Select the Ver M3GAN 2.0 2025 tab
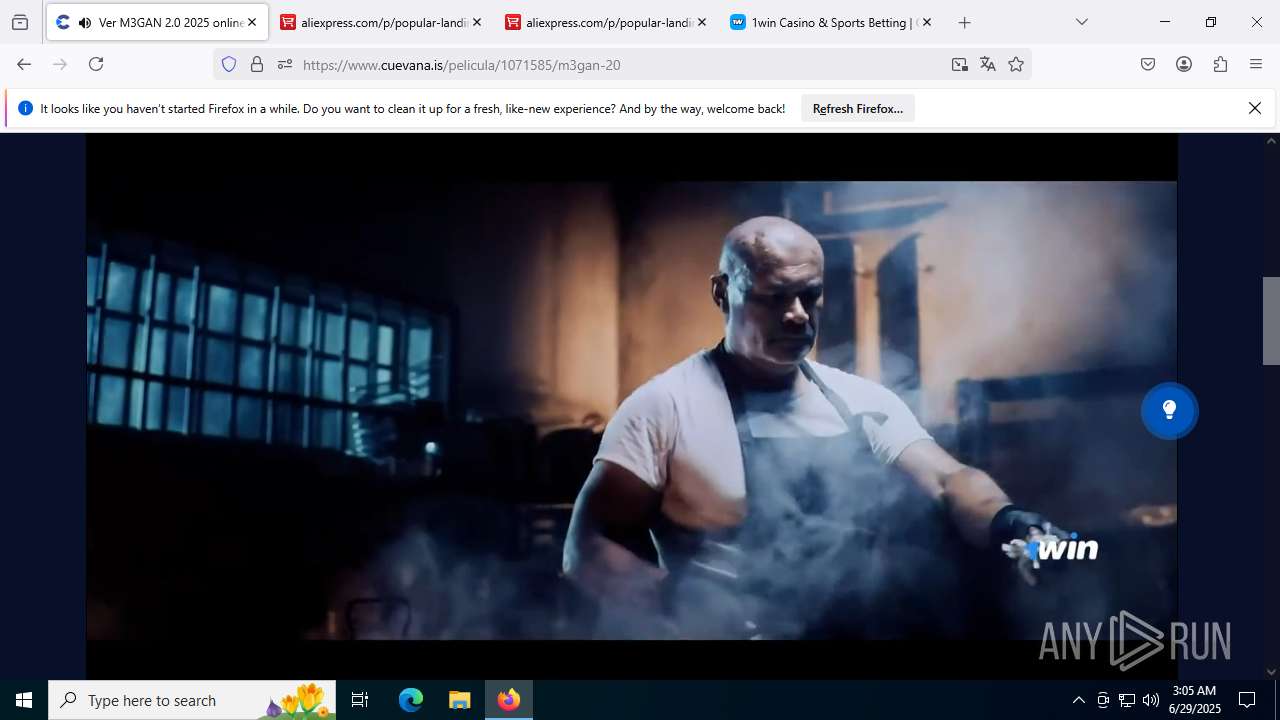This screenshot has width=1280, height=720. point(157,22)
